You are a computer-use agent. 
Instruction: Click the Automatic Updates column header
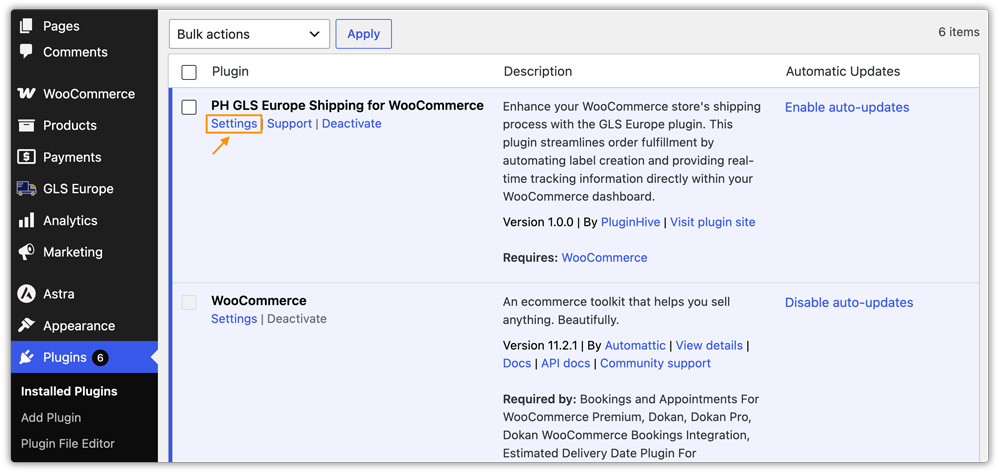(842, 71)
